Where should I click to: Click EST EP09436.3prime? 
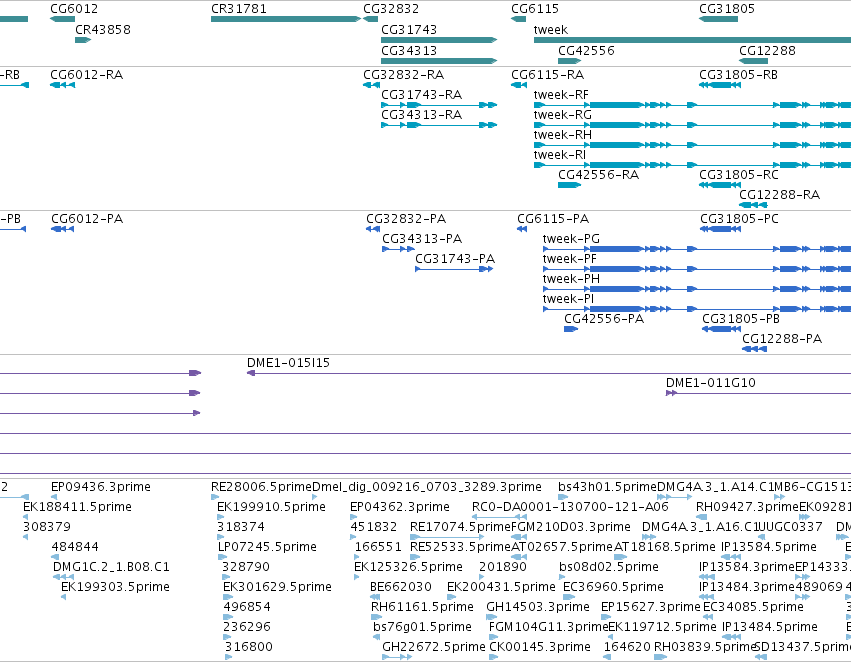click(101, 487)
